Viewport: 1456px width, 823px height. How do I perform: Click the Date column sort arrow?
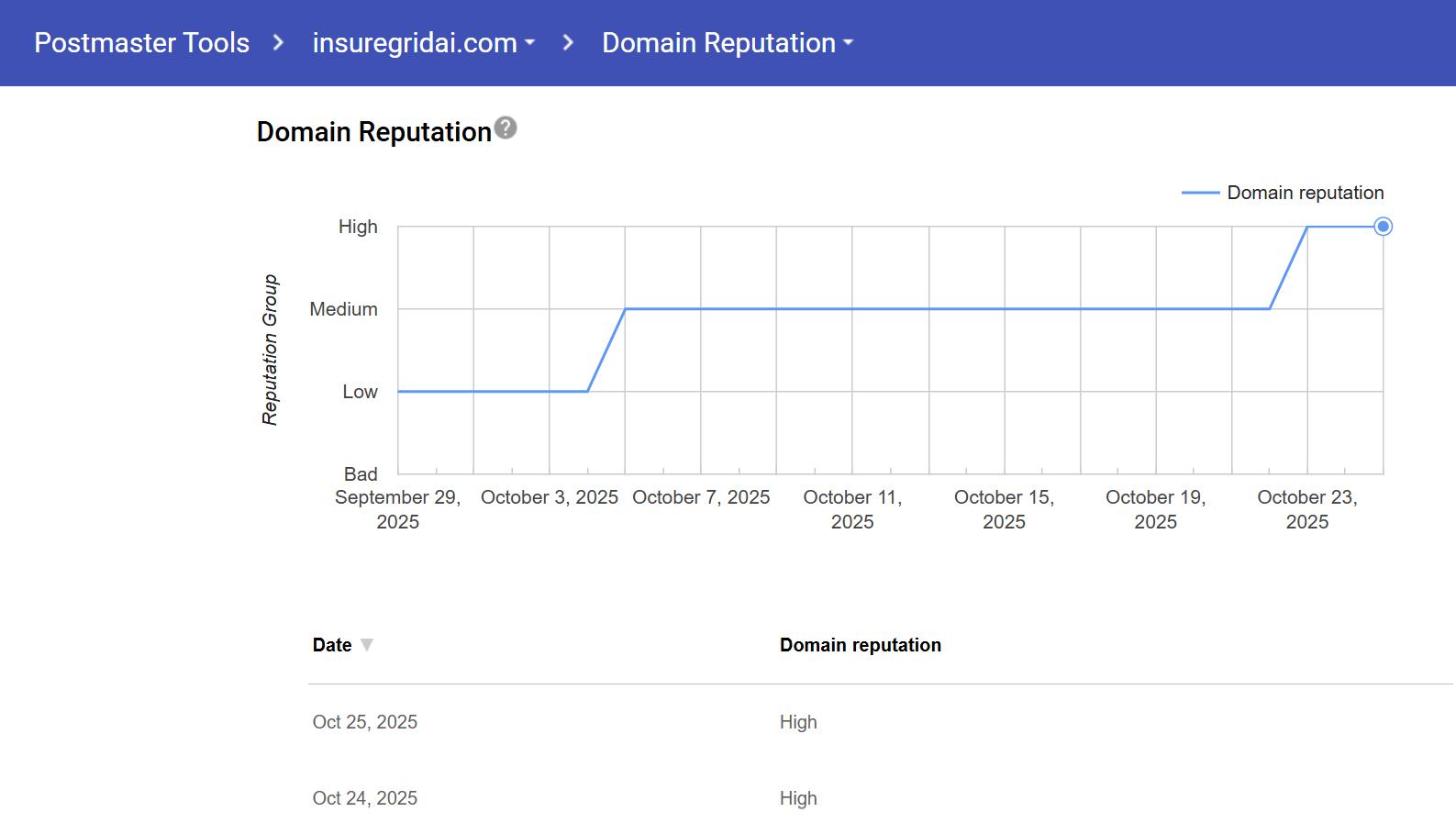click(x=367, y=645)
